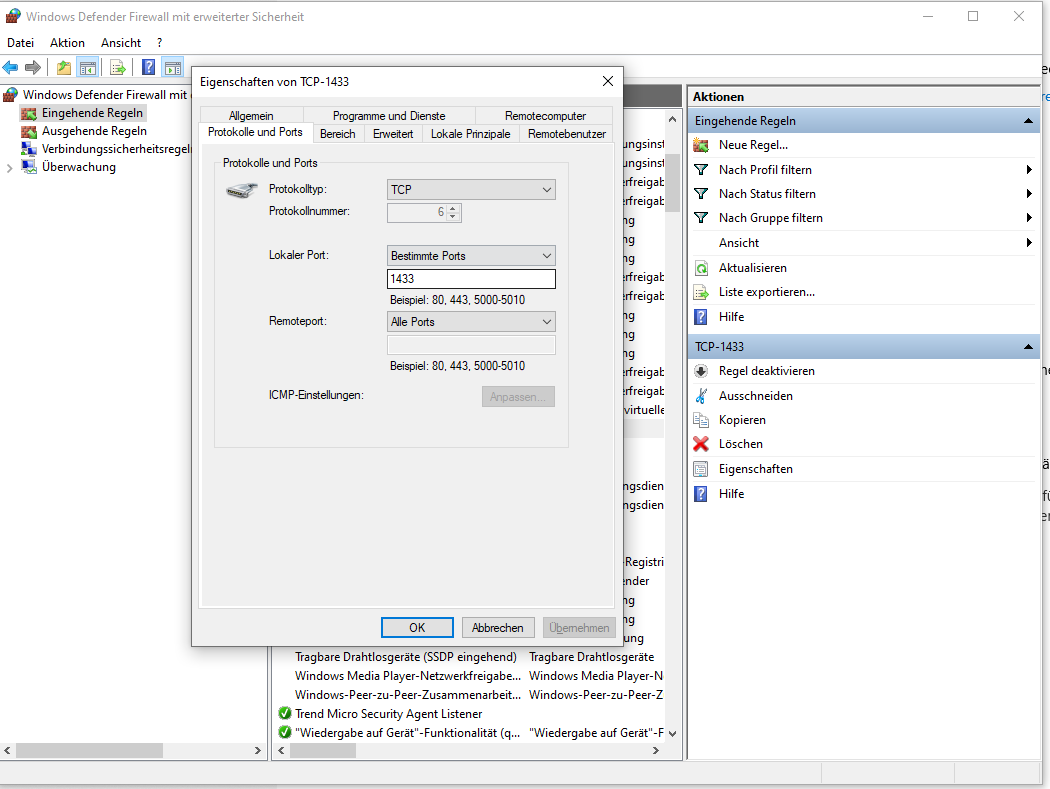Click the export list toolbar icon
1050x789 pixels.
pos(118,68)
